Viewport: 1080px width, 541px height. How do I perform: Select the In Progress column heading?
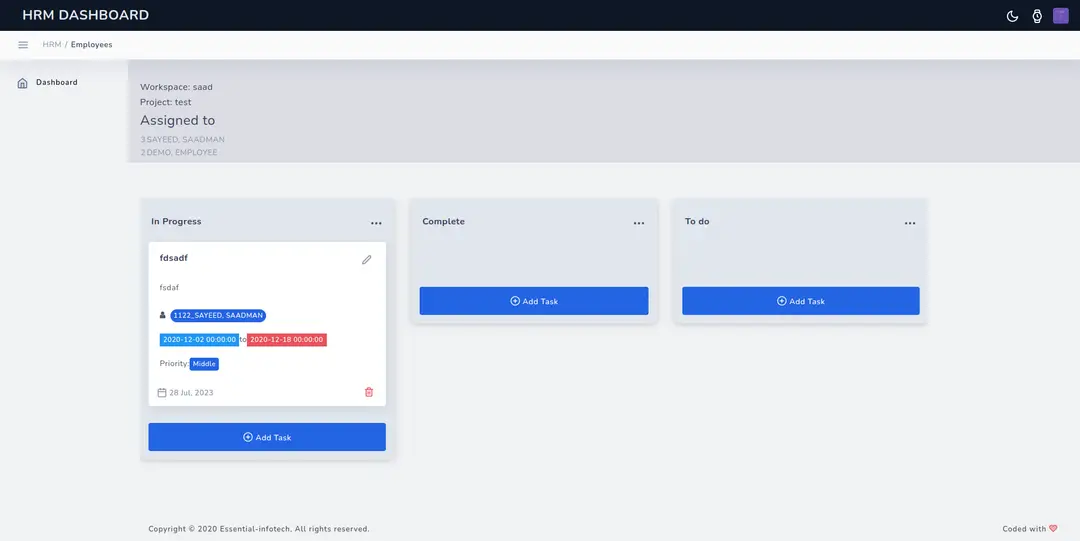tap(176, 222)
